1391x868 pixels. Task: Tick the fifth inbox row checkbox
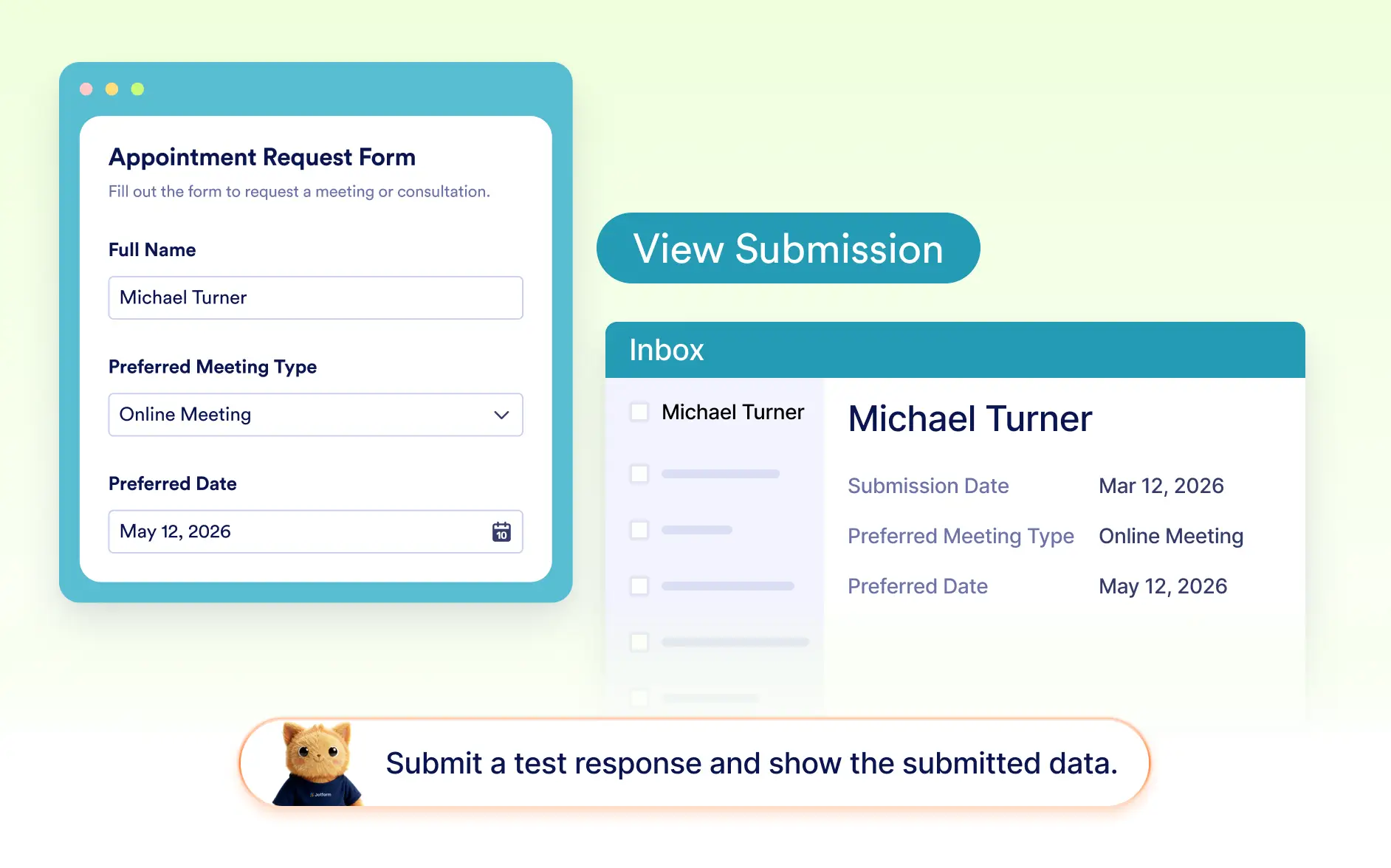(x=639, y=642)
